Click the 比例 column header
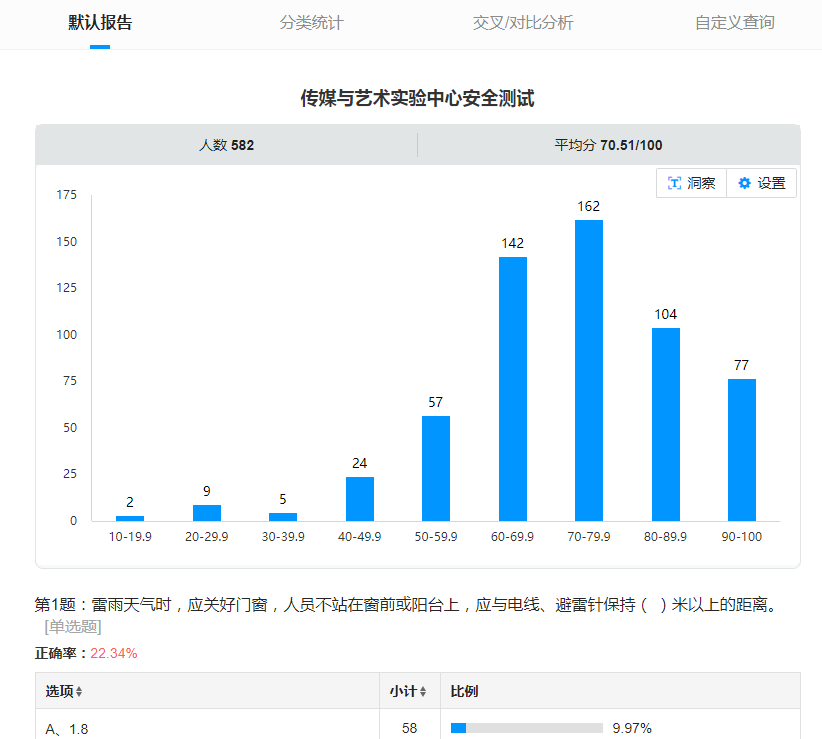 coord(464,692)
